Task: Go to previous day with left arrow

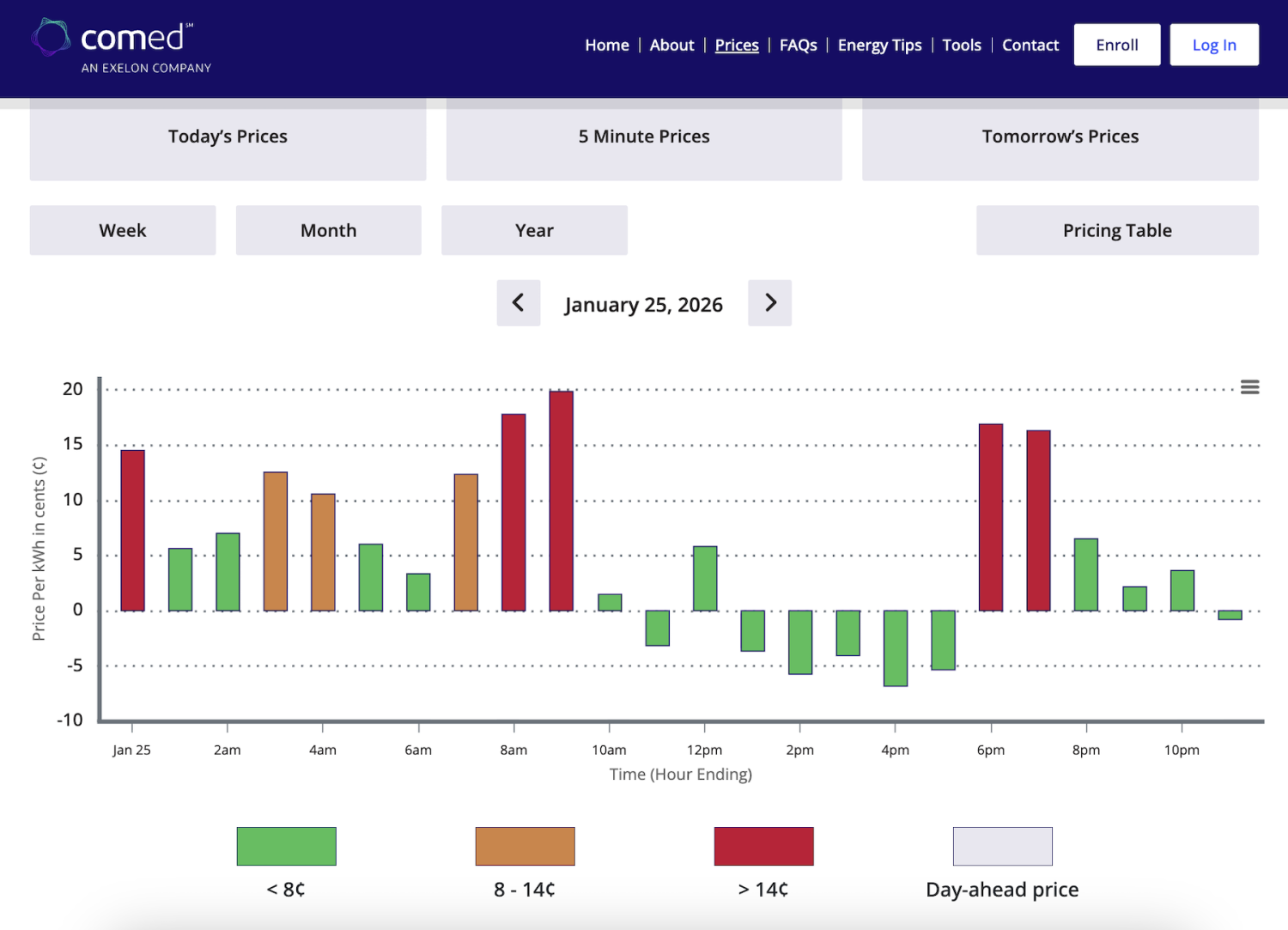Action: pos(519,302)
